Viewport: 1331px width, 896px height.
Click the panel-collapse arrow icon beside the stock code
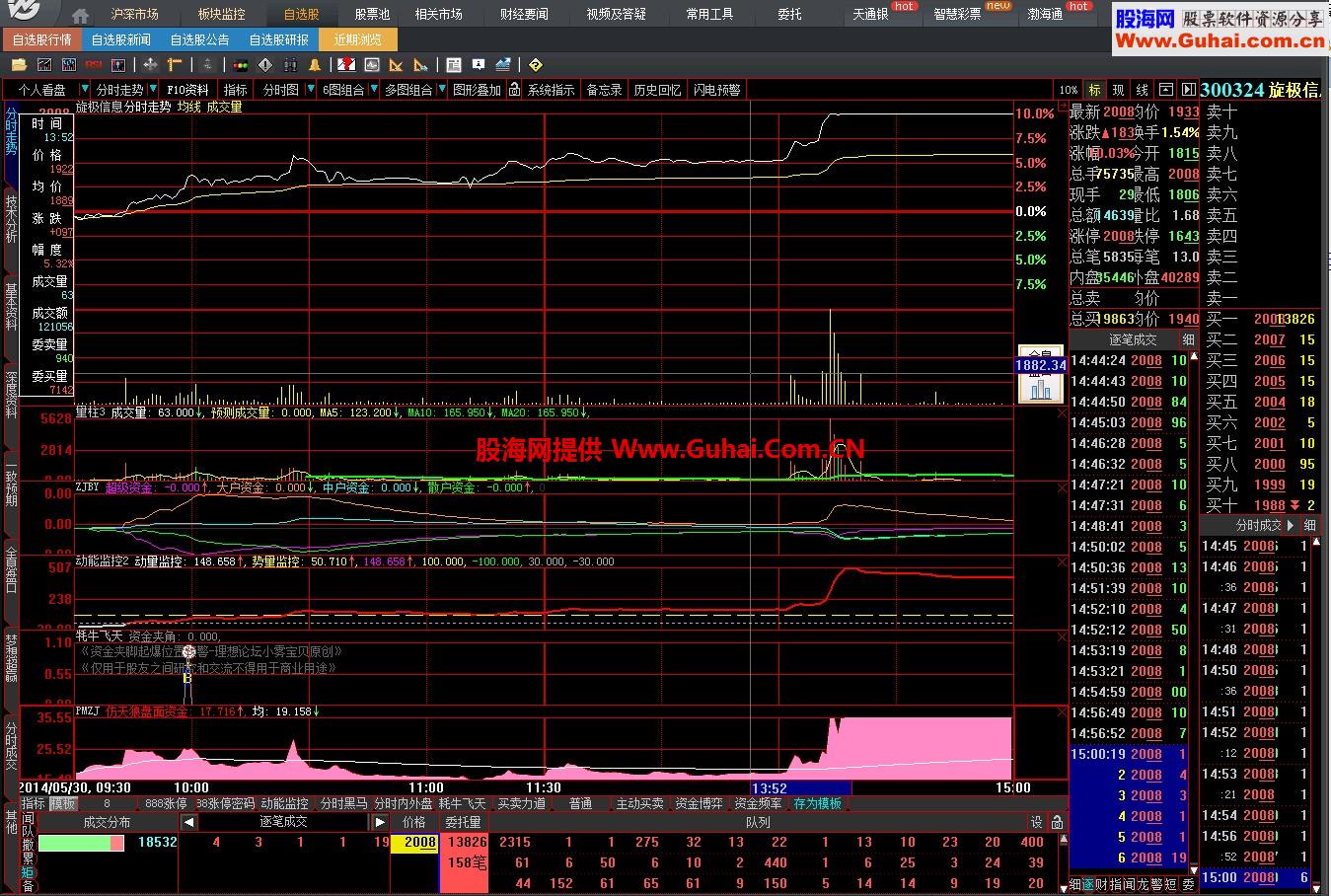[x=1188, y=90]
